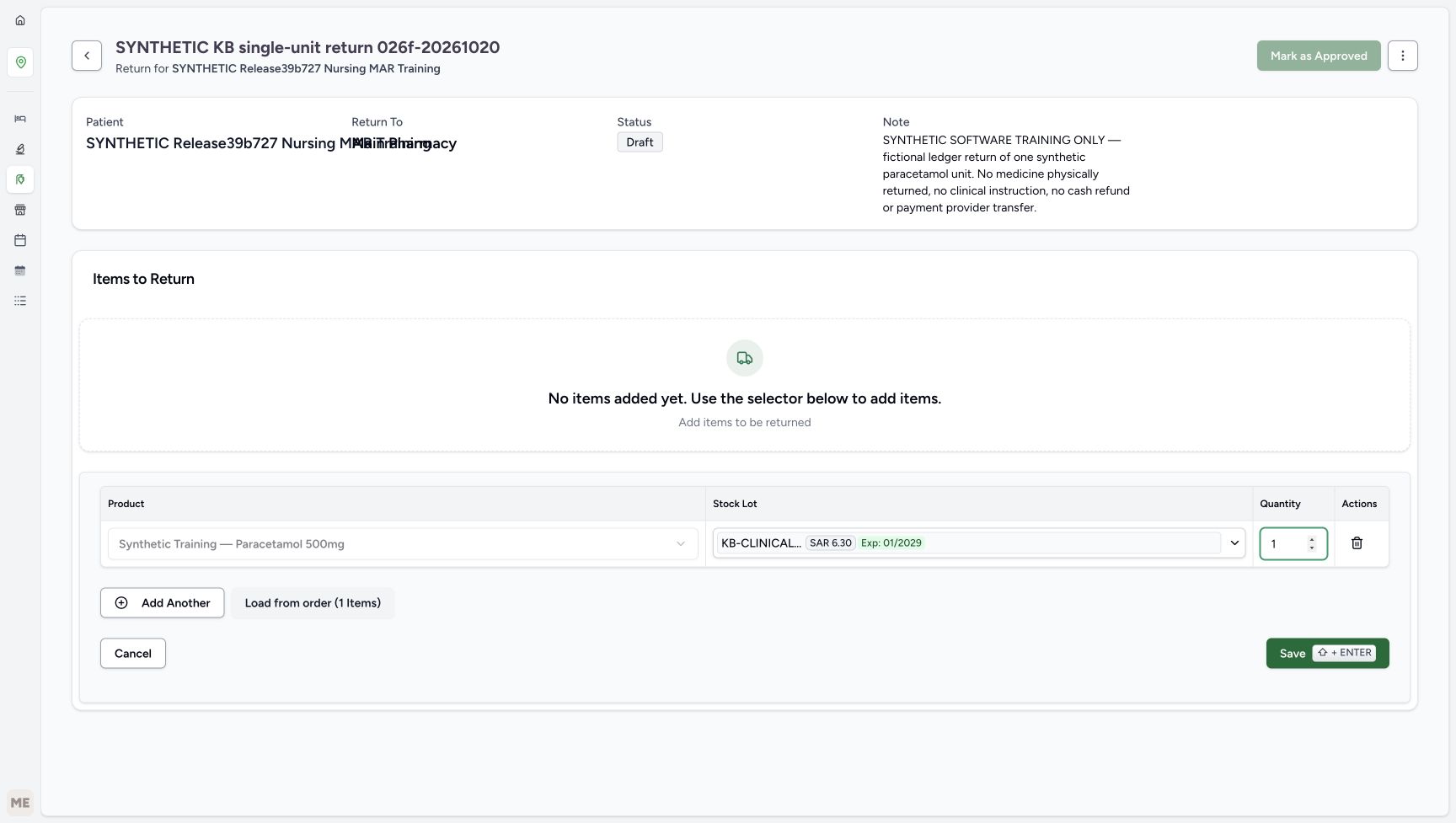Image resolution: width=1456 pixels, height=823 pixels.
Task: Click the SAR 6.30 price tag
Action: (x=831, y=543)
